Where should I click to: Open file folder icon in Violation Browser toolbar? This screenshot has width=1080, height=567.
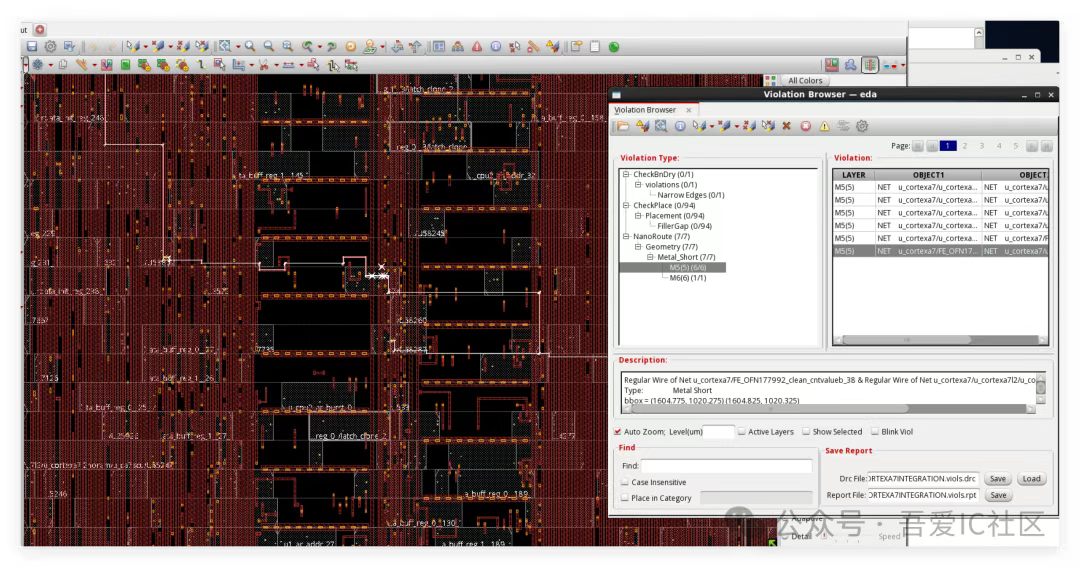(623, 126)
